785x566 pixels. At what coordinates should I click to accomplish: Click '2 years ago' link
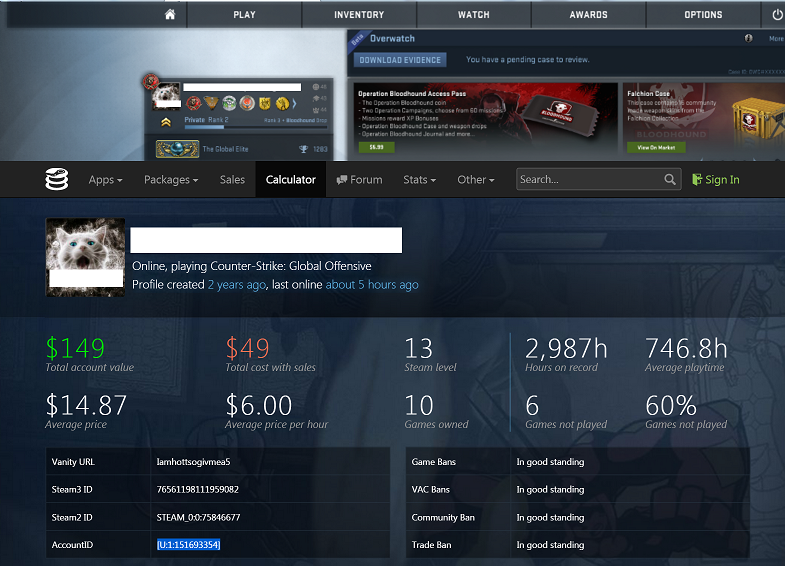[x=236, y=284]
